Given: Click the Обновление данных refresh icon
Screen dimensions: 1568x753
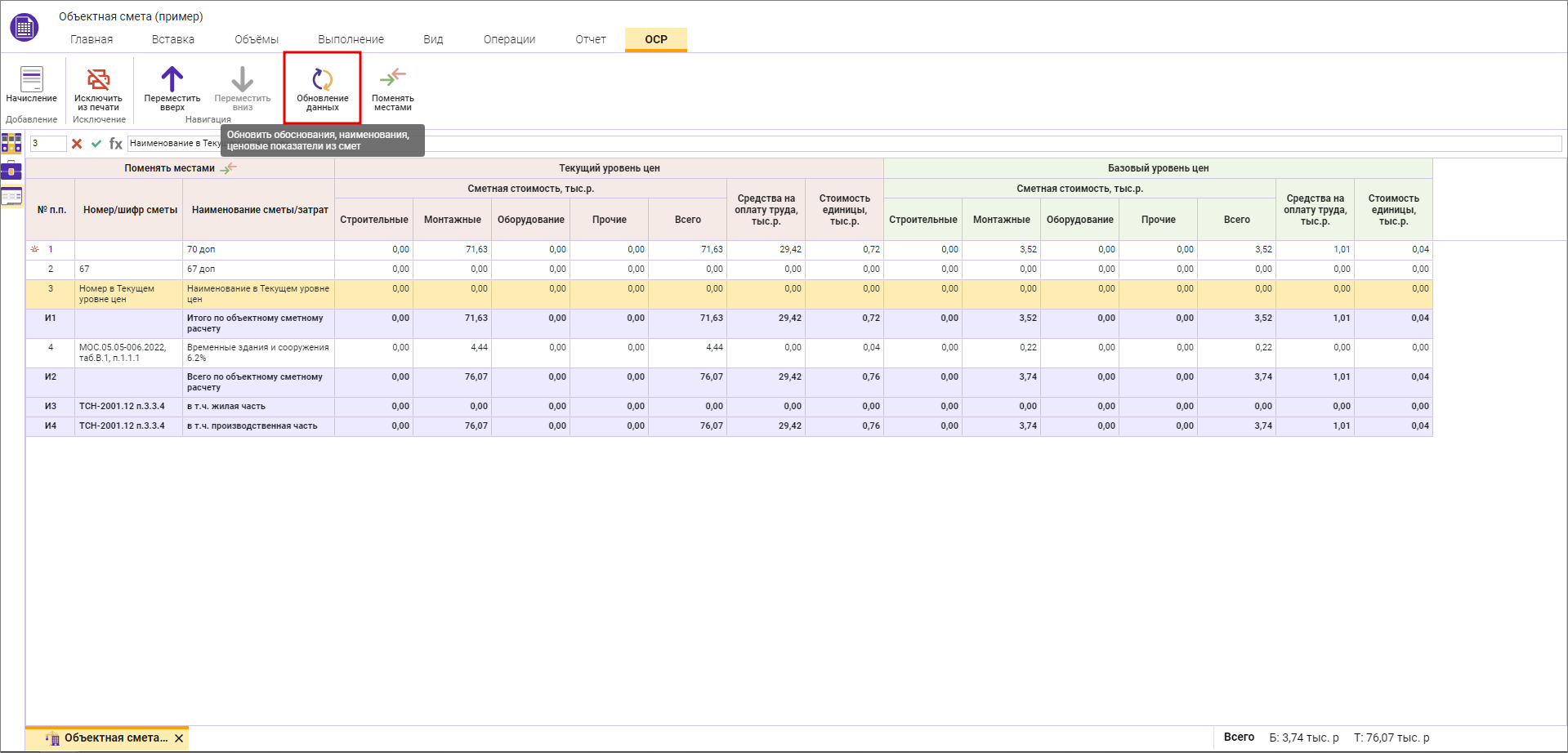Looking at the screenshot, I should click(322, 80).
